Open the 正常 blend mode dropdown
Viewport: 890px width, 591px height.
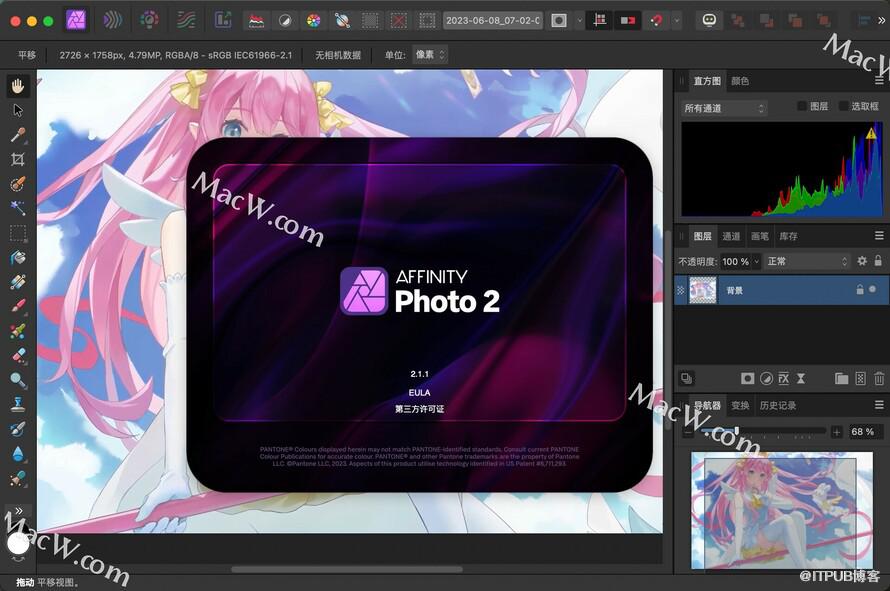pos(807,261)
